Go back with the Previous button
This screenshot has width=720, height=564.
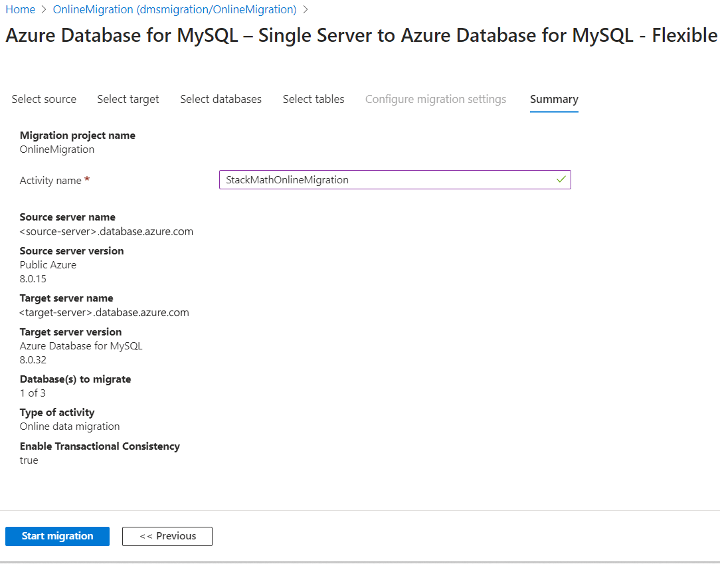[167, 536]
